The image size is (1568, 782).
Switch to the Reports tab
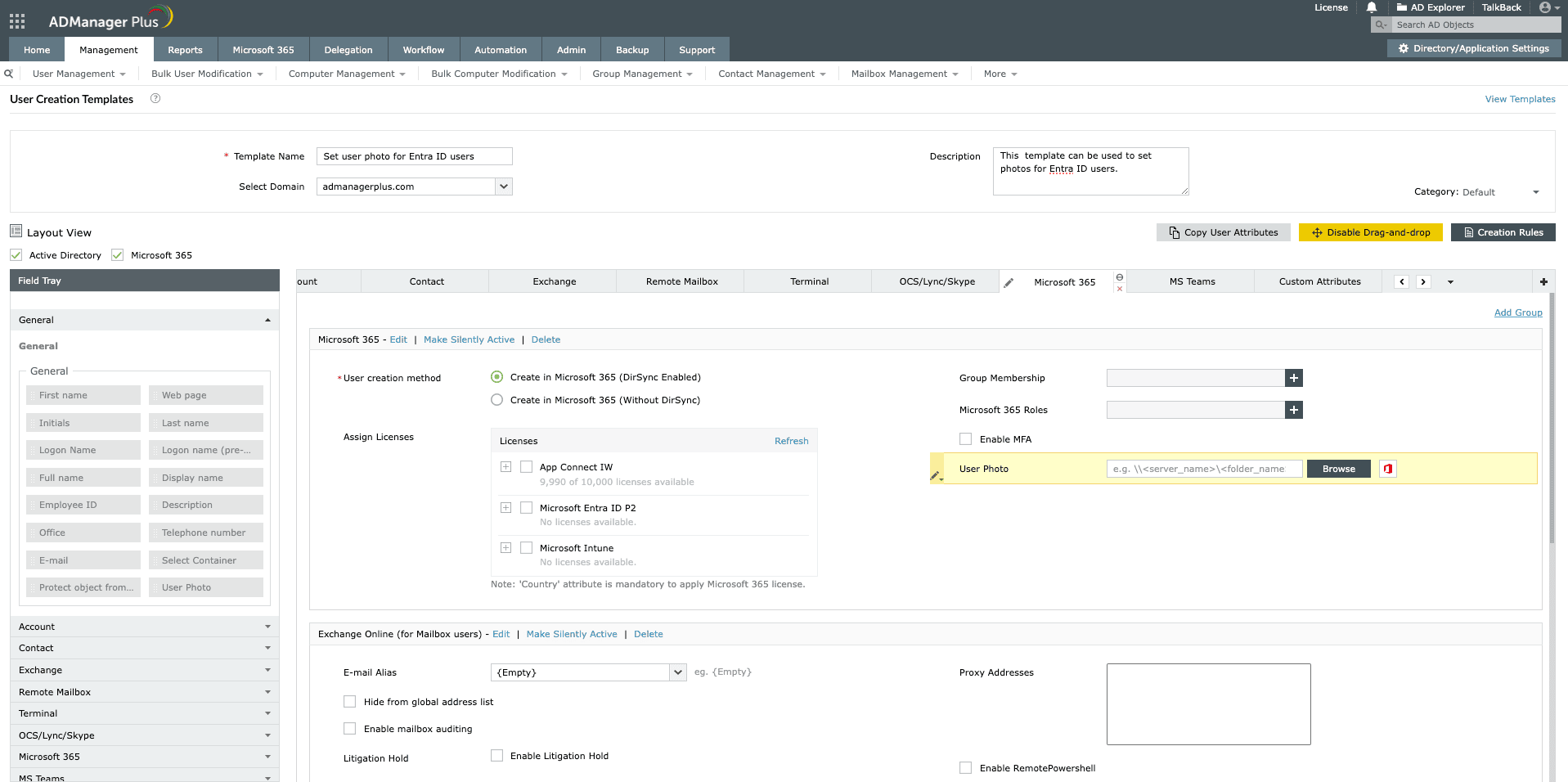[x=185, y=50]
